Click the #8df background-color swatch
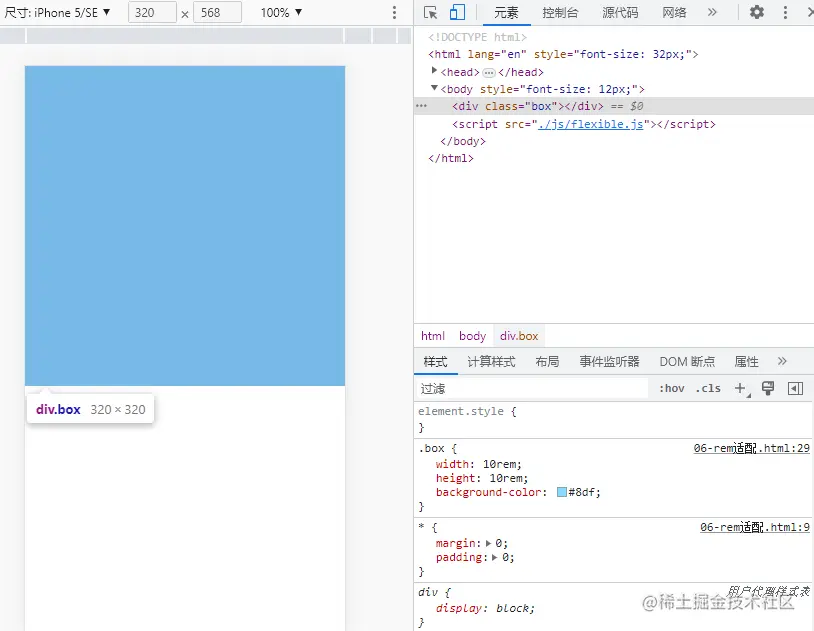The image size is (814, 631). pos(562,492)
